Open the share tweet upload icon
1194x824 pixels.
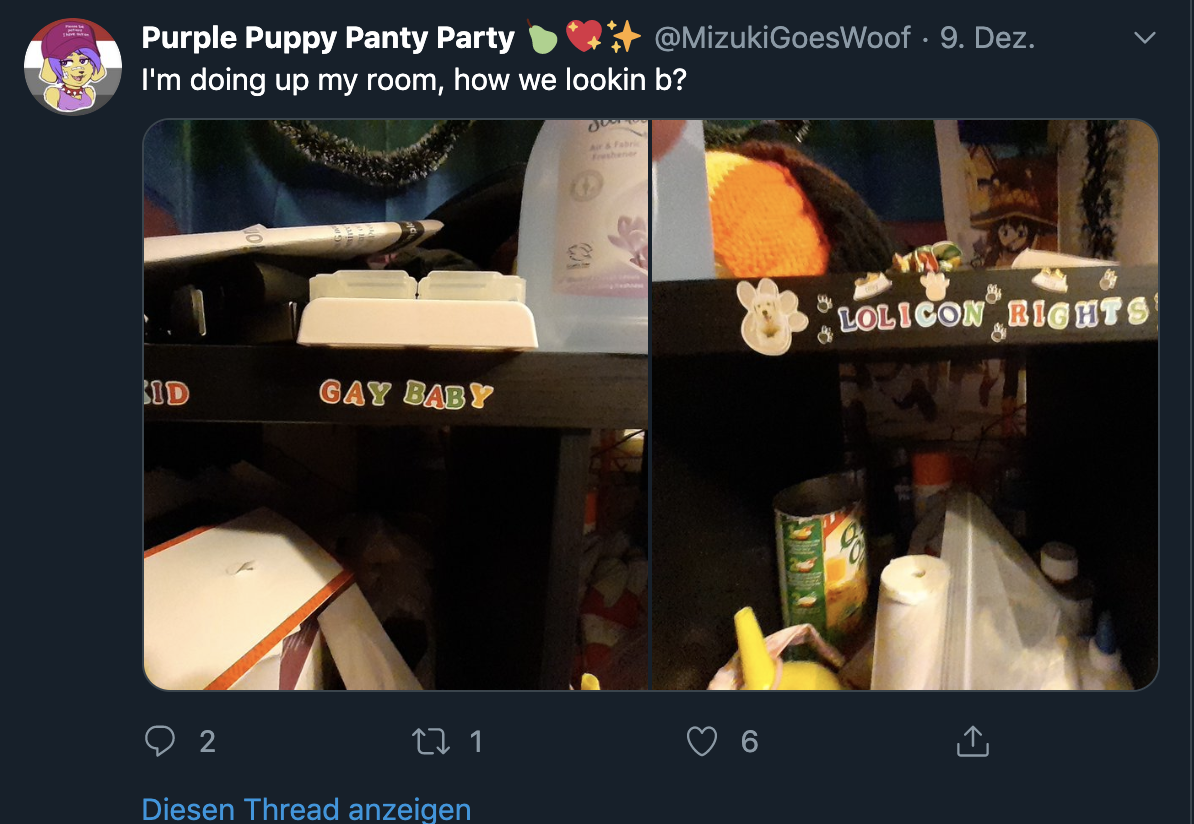972,741
